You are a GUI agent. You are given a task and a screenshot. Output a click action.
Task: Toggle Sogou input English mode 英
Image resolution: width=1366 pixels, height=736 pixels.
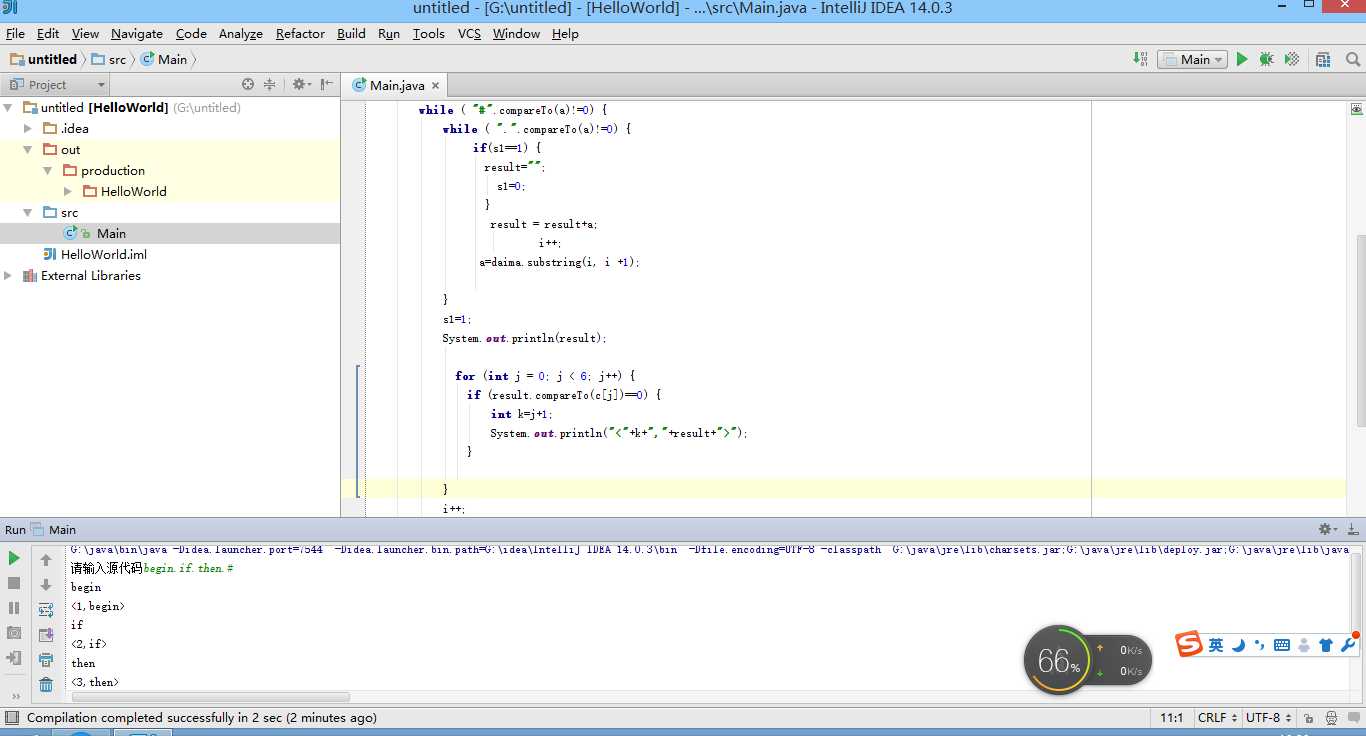click(1216, 645)
